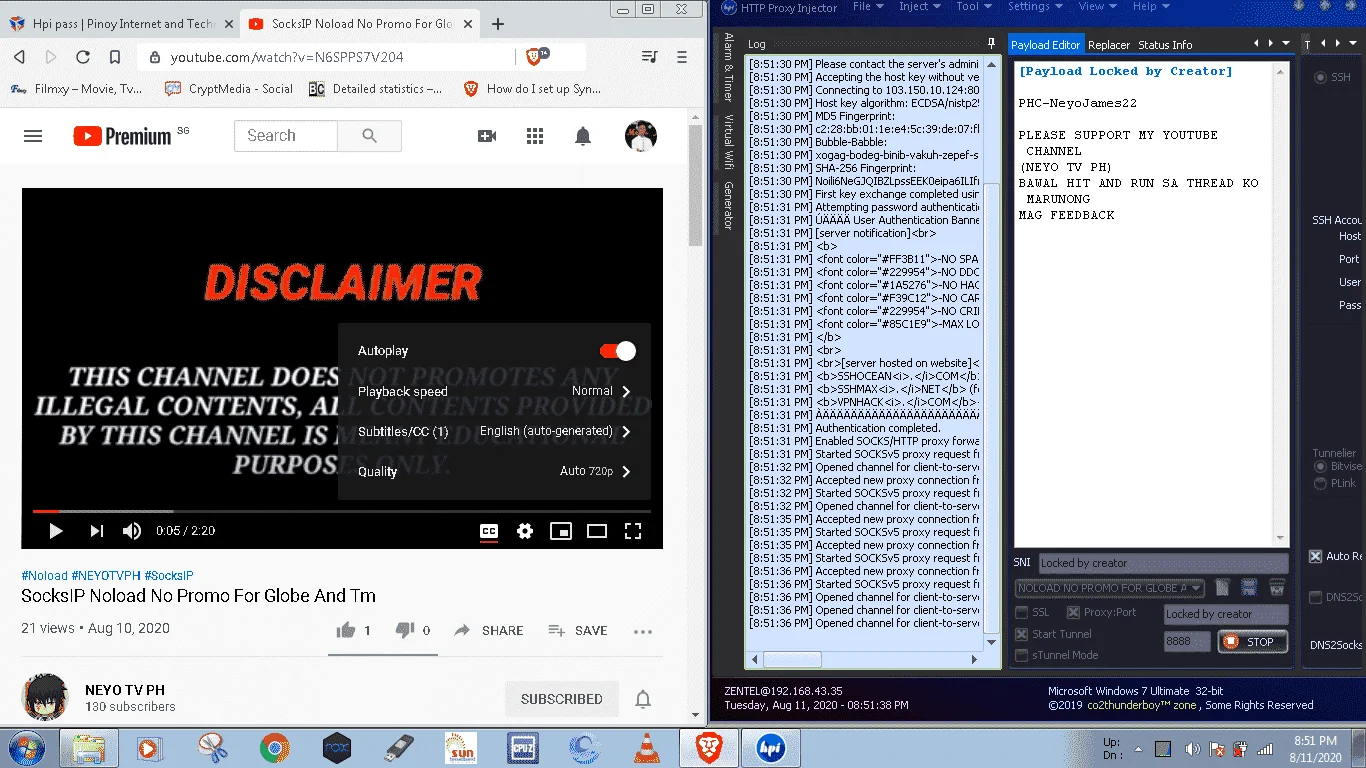Enter fullscreen on YouTube video
This screenshot has height=768, width=1366.
tap(633, 531)
